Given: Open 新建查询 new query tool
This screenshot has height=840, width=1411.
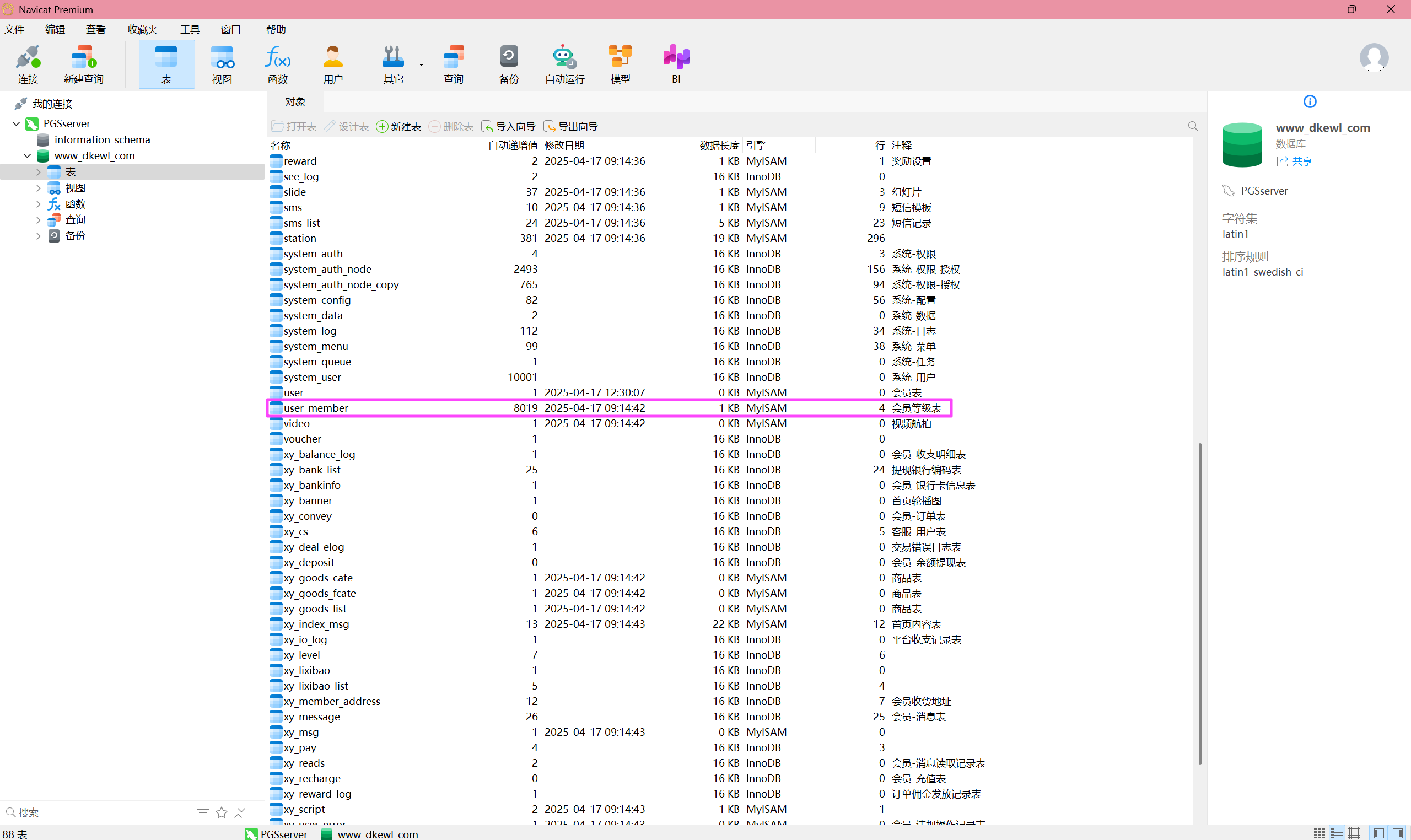Looking at the screenshot, I should click(83, 64).
